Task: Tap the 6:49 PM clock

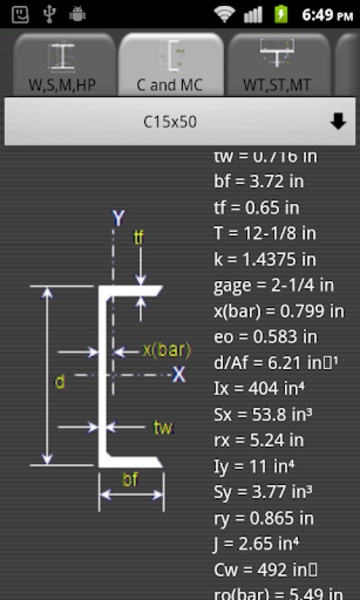Action: [327, 15]
